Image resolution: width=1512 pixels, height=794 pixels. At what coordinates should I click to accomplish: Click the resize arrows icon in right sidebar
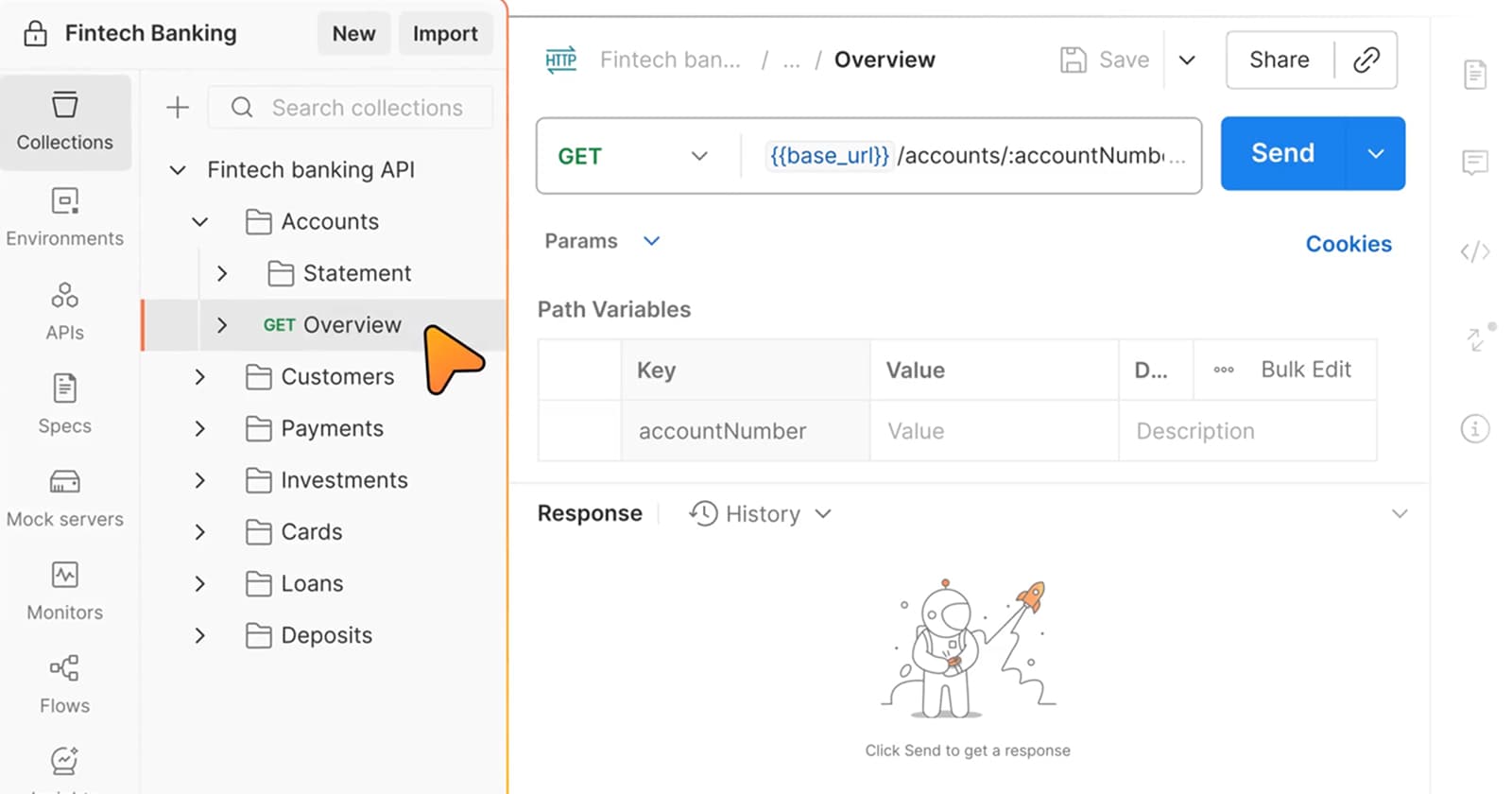click(x=1478, y=338)
